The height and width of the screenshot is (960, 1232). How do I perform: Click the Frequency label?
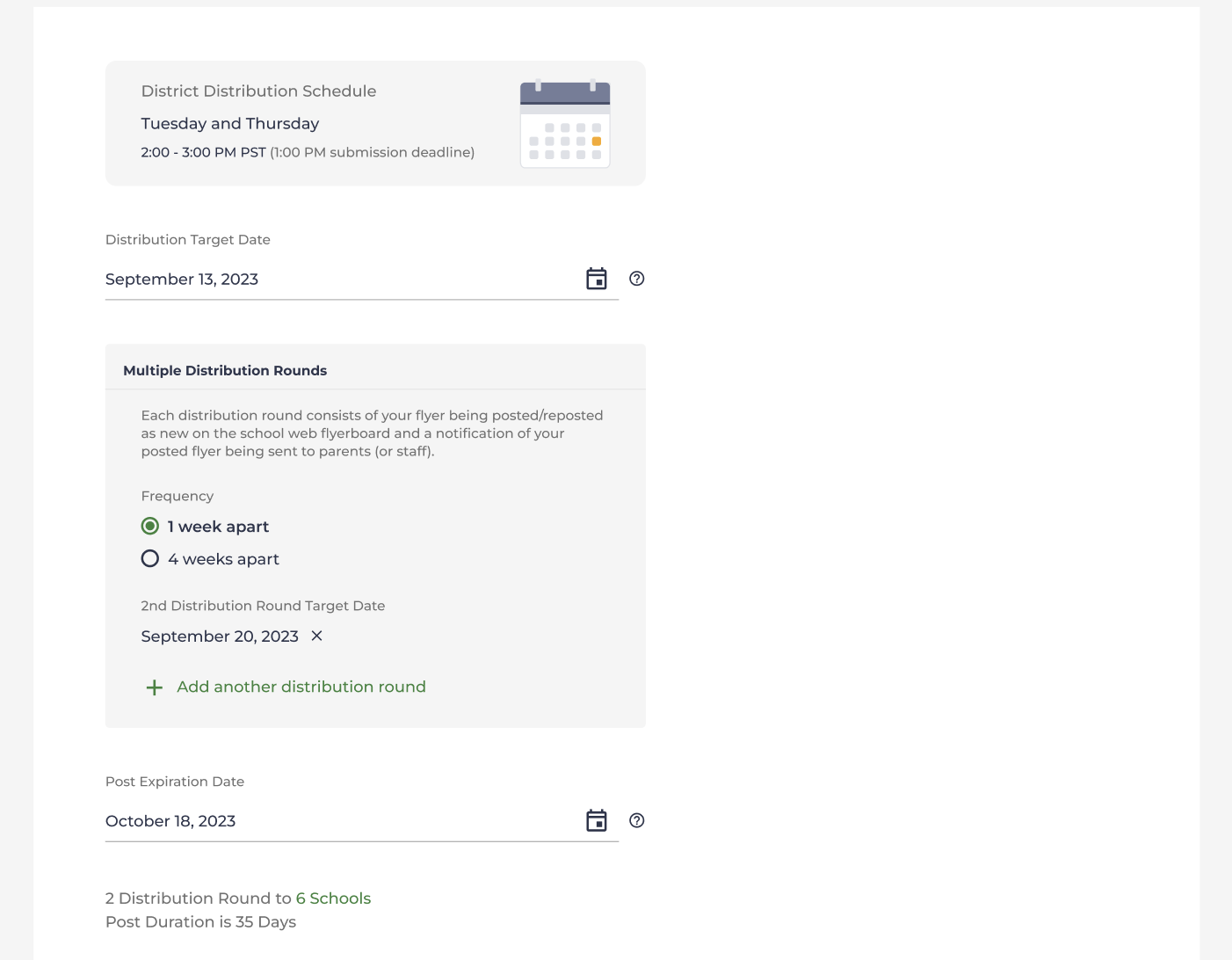coord(178,496)
